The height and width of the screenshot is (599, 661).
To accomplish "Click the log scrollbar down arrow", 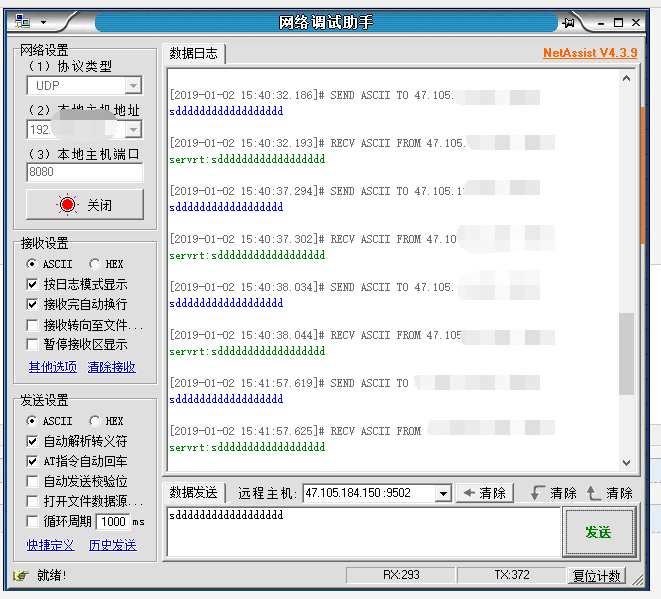I will pos(626,462).
